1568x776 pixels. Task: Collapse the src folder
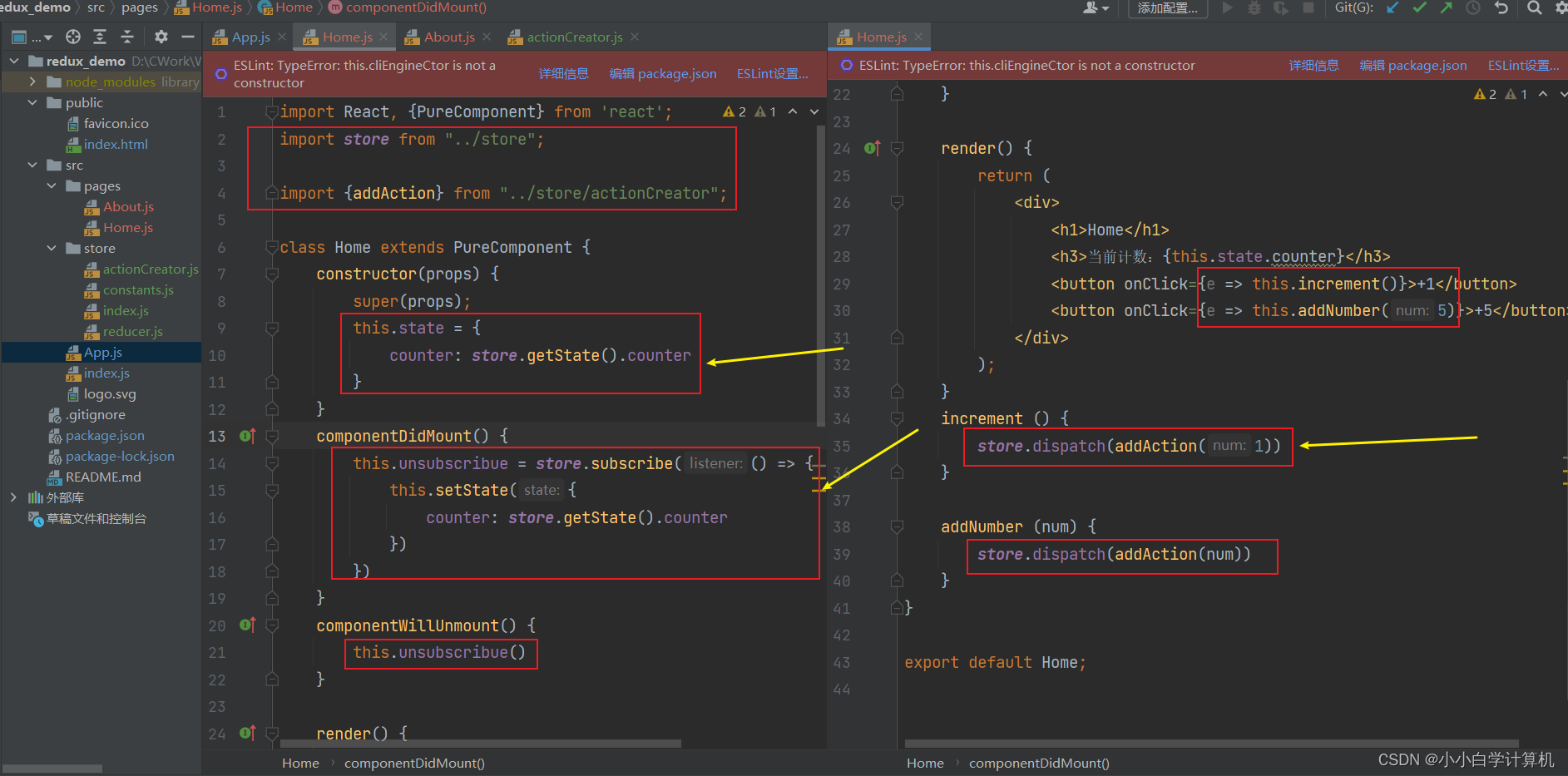(32, 165)
